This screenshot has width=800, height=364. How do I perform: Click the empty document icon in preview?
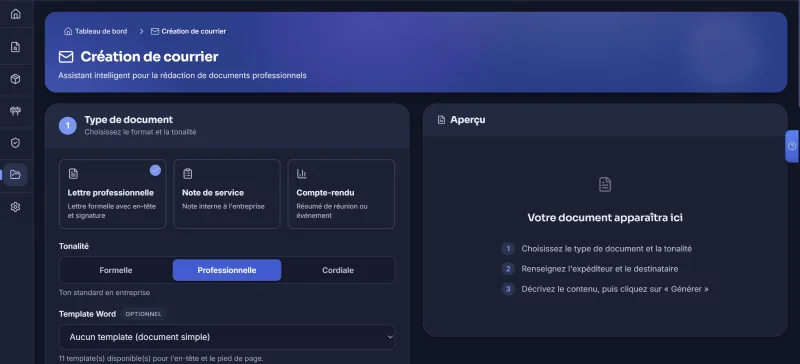605,184
